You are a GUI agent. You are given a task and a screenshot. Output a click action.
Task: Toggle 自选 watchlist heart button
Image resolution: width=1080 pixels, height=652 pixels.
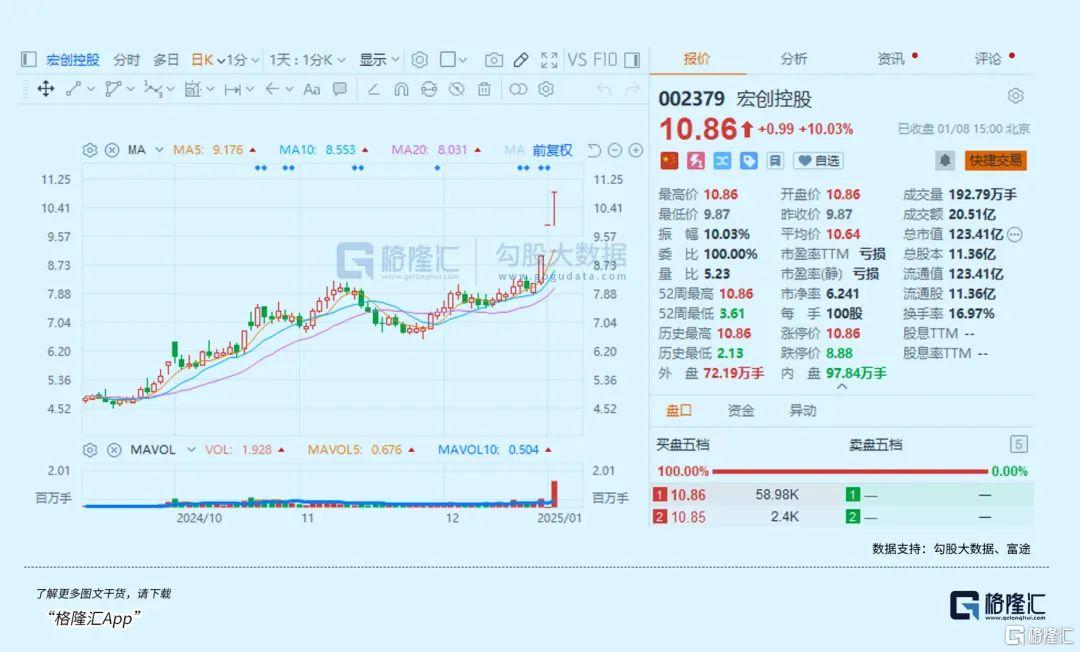[818, 160]
